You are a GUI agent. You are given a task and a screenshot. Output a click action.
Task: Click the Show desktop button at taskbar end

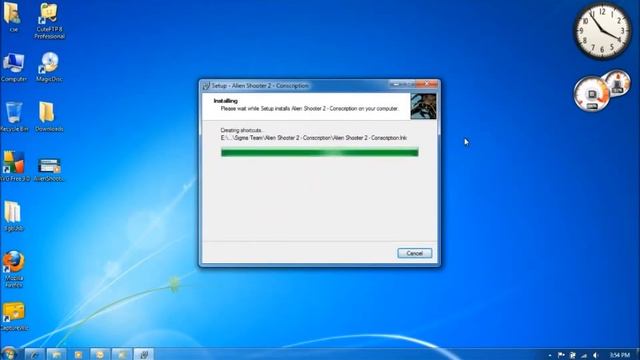[x=637, y=354]
